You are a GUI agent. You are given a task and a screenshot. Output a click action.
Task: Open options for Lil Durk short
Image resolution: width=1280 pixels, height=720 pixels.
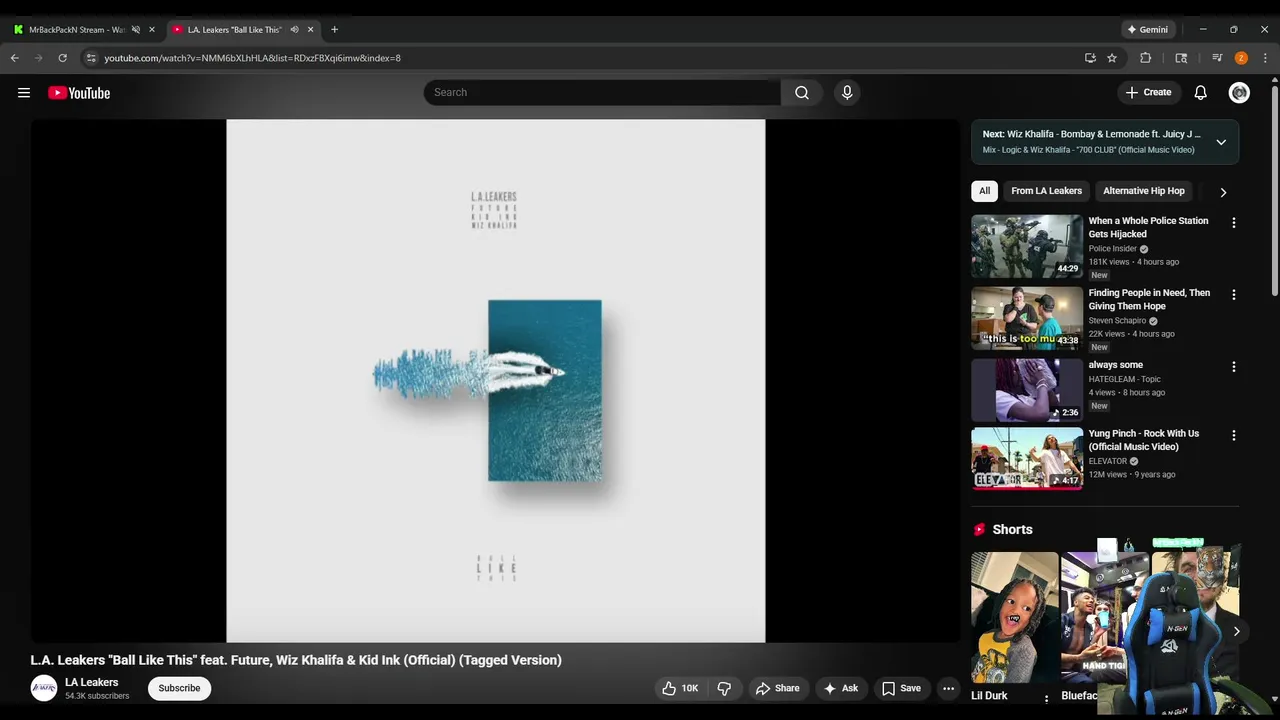pyautogui.click(x=1047, y=699)
